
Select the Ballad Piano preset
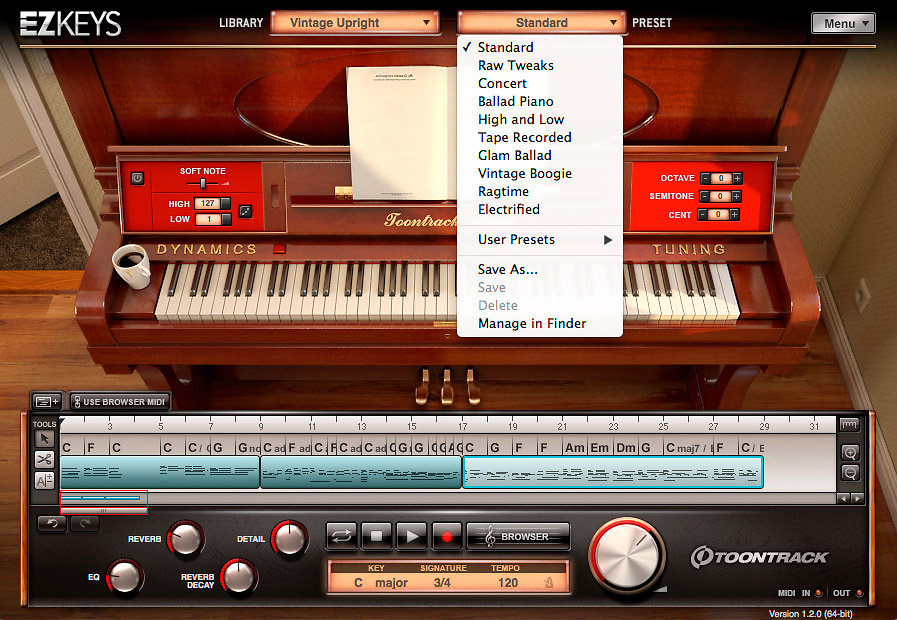click(x=540, y=101)
